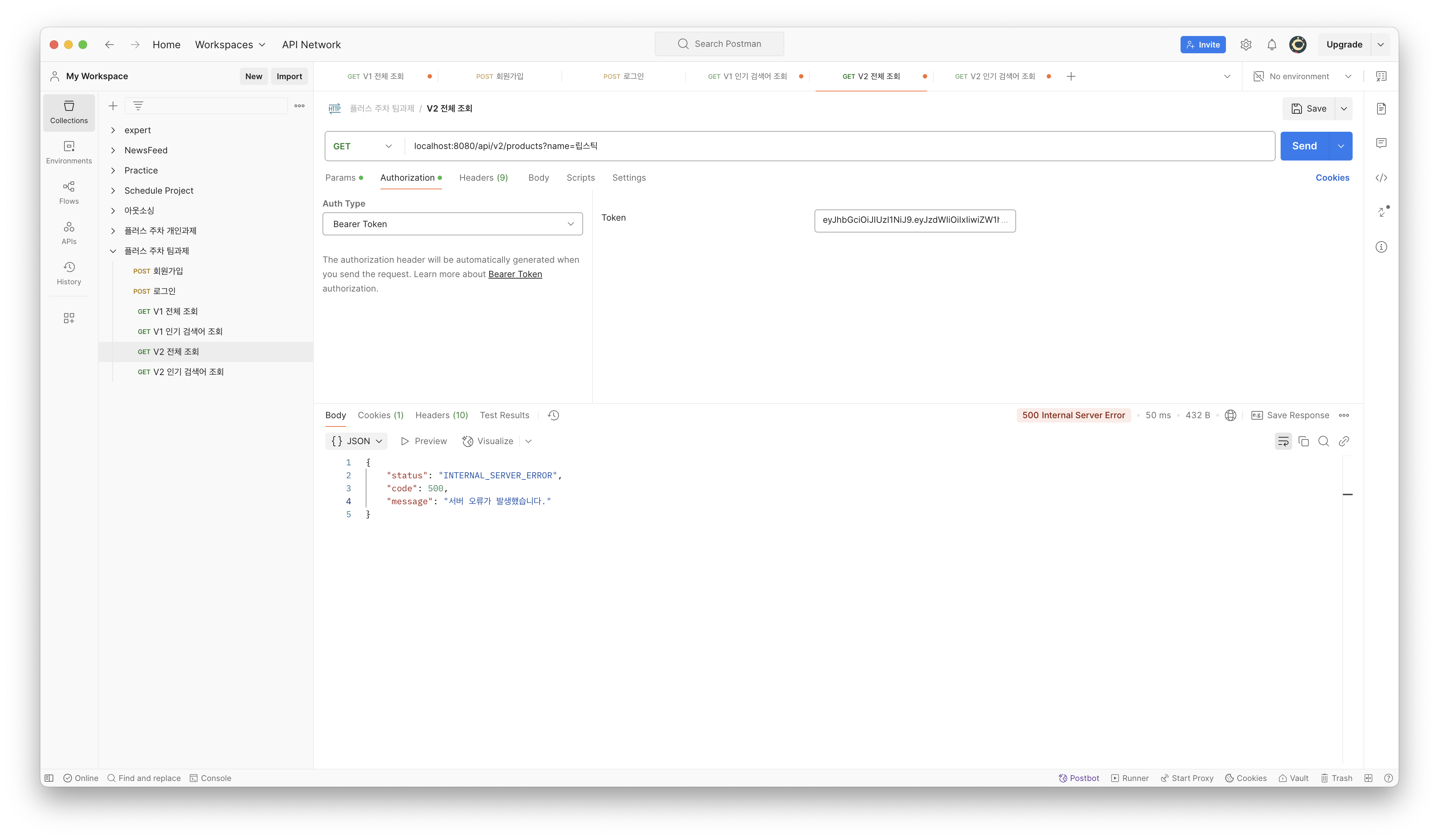Toggle the sidebar visibility in the status bar

[x=49, y=778]
